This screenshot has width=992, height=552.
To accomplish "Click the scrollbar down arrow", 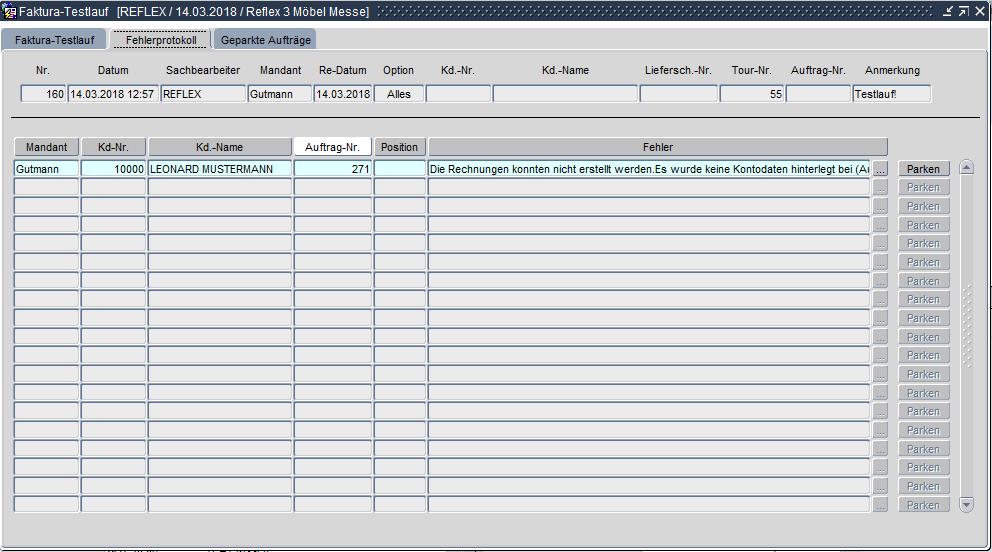I will [x=966, y=505].
